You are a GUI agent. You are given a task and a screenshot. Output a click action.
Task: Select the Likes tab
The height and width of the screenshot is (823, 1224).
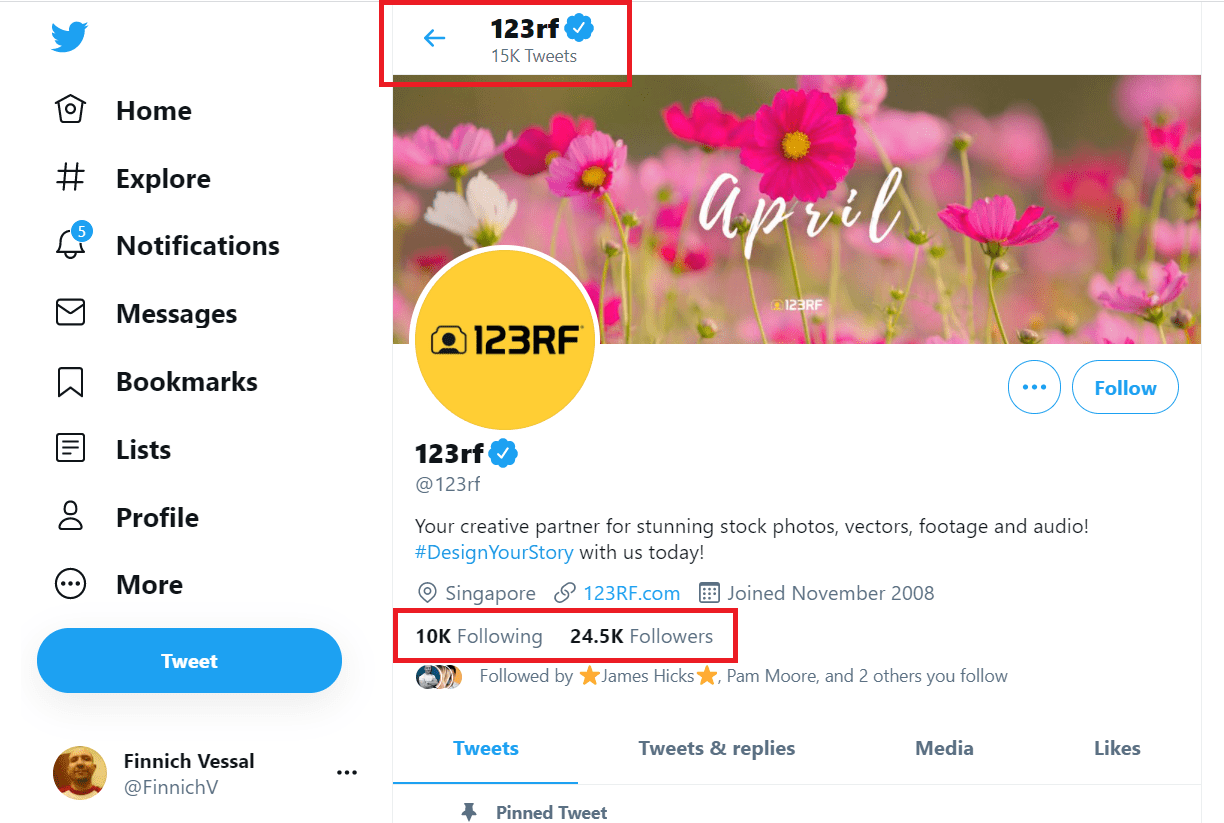1117,748
